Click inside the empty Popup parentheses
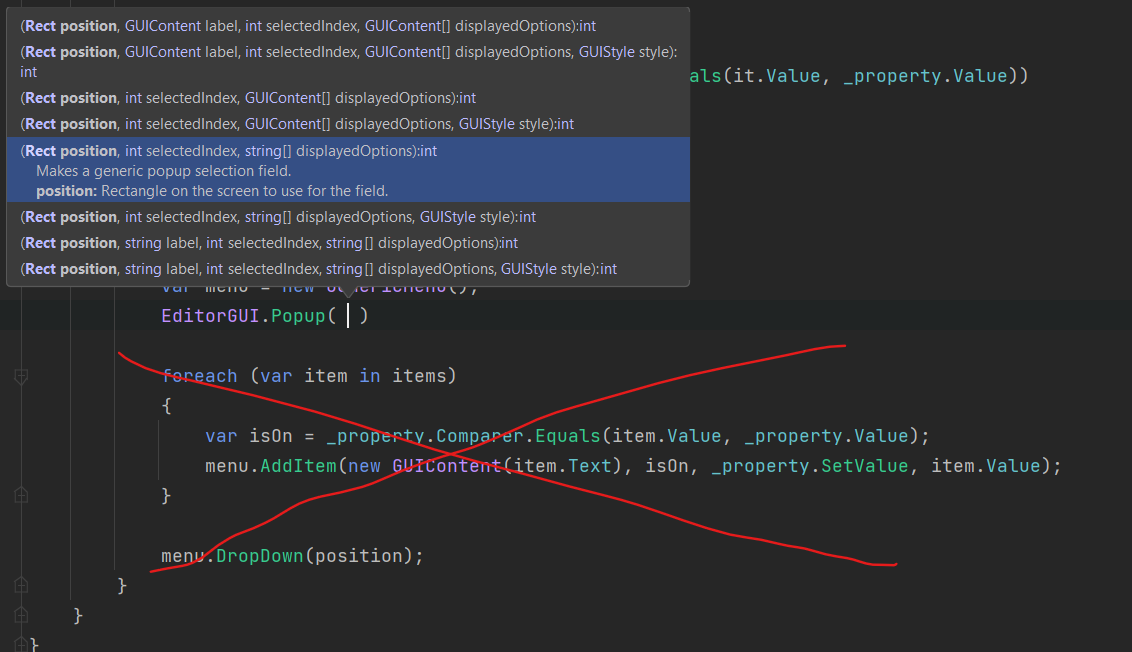 pyautogui.click(x=350, y=314)
